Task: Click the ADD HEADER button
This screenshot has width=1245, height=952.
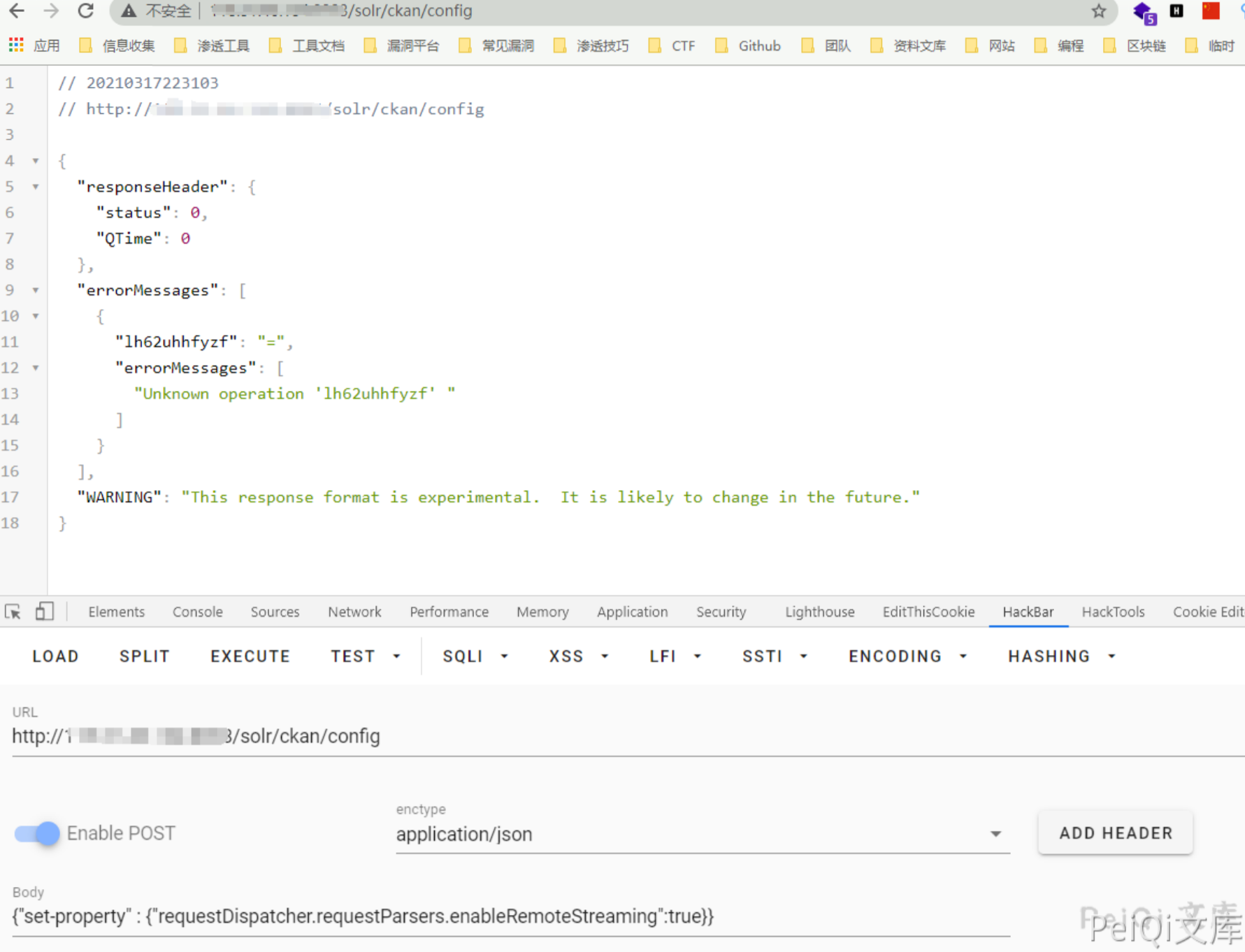Action: point(1115,833)
